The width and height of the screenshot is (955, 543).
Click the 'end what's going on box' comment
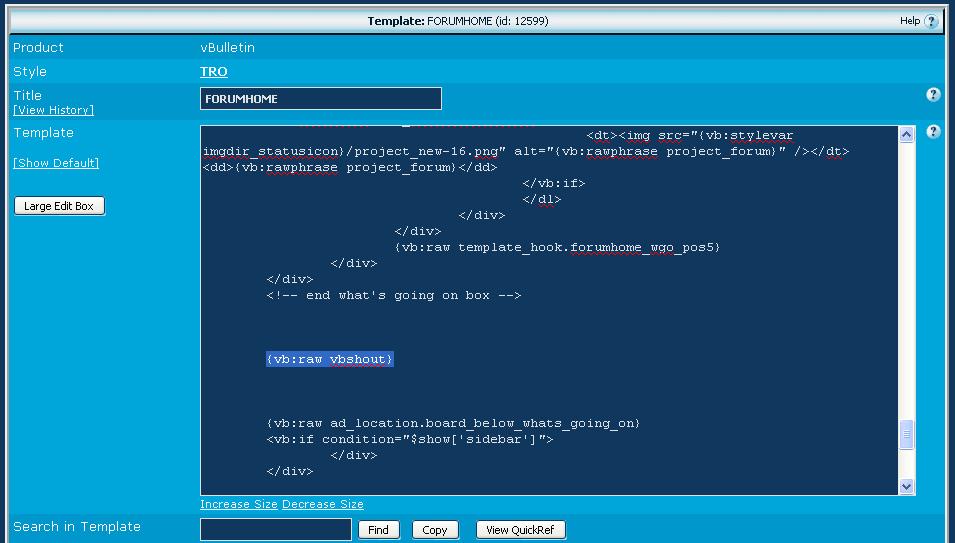pos(393,295)
